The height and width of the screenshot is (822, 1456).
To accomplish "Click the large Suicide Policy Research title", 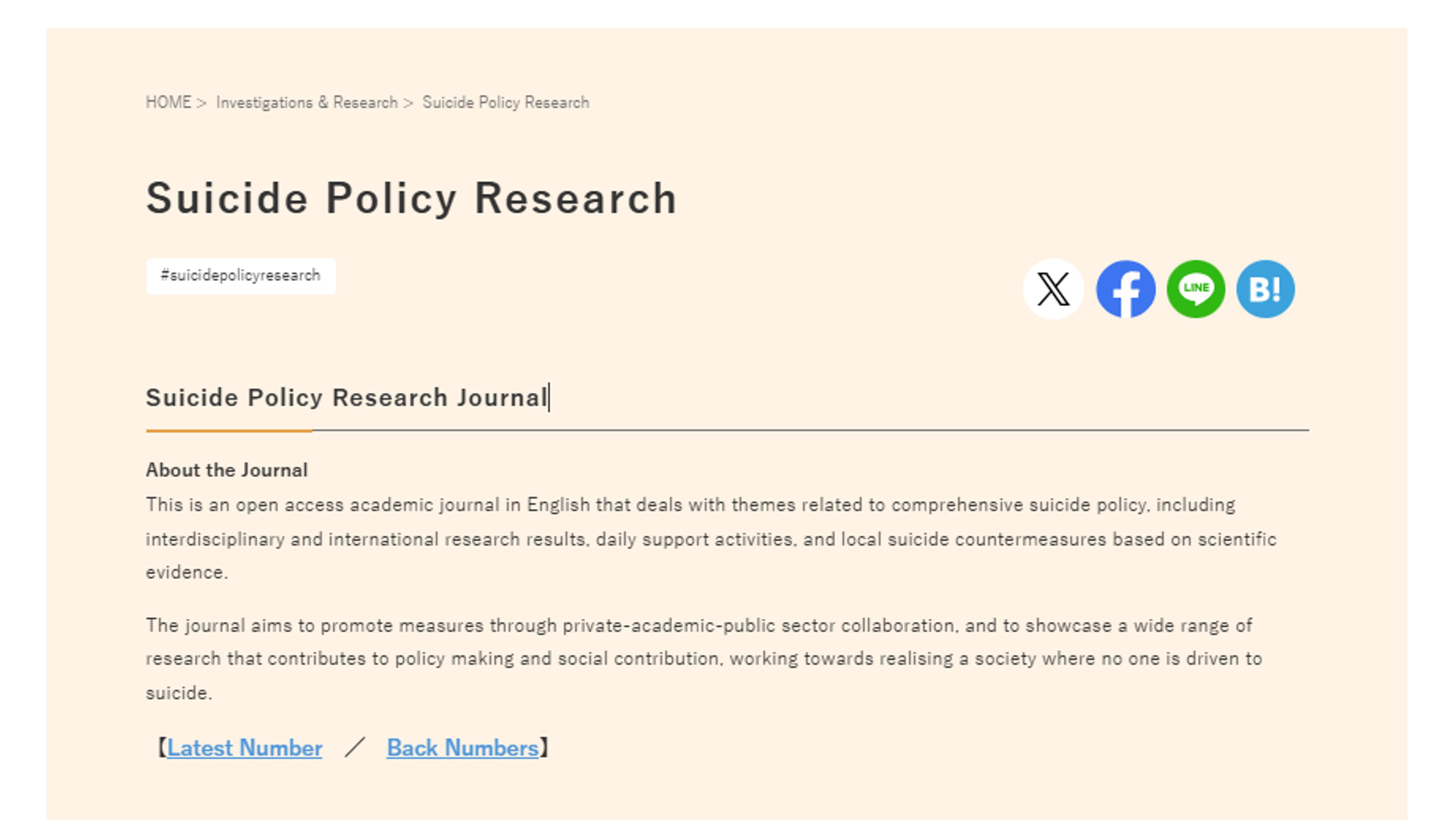I will pyautogui.click(x=412, y=198).
